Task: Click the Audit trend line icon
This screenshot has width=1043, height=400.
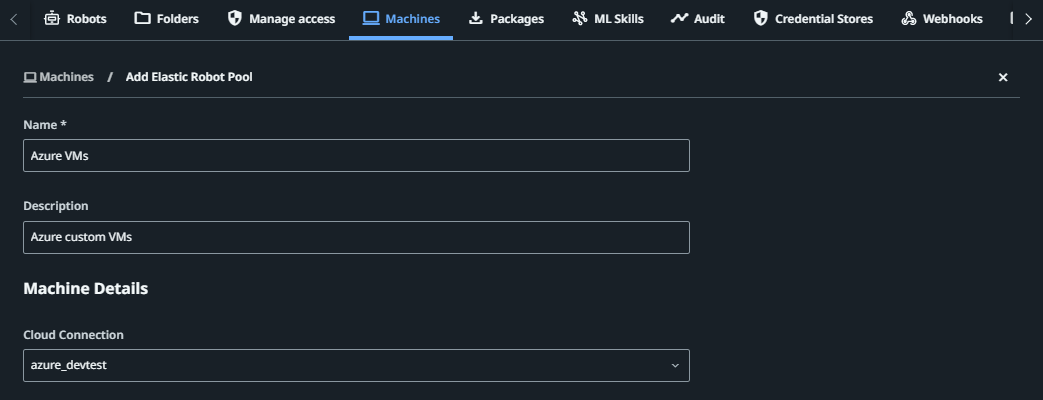Action: 678,18
